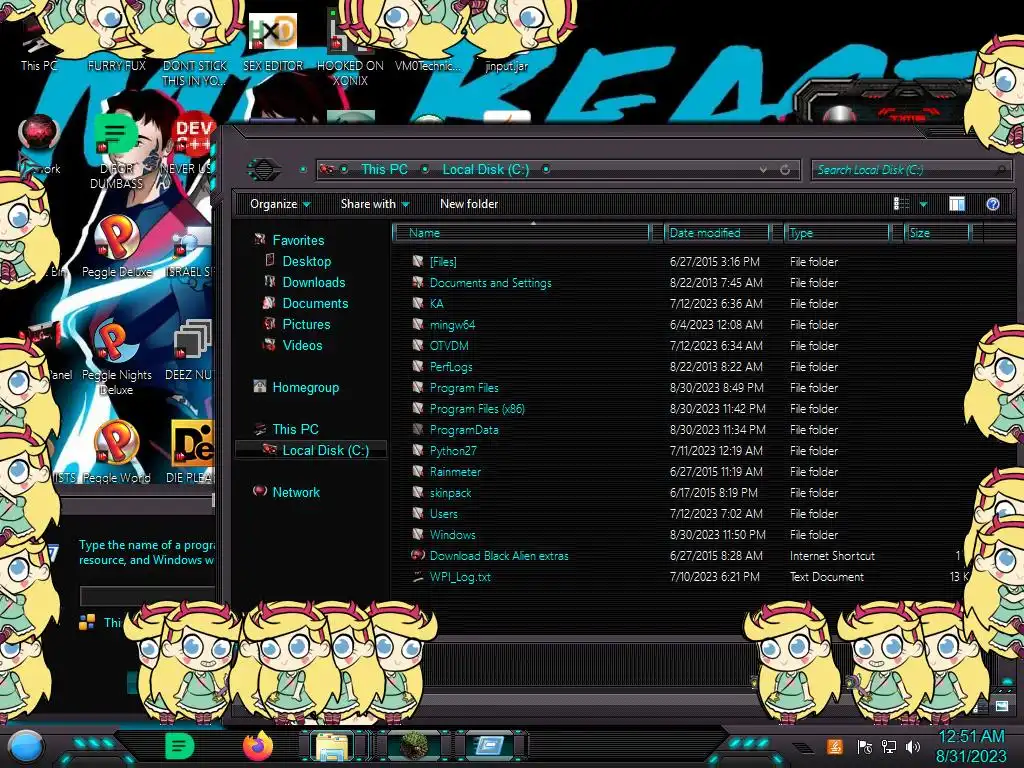Screen dimensions: 1024x768
Task: Select Pictures under Favorites
Action: [x=306, y=324]
